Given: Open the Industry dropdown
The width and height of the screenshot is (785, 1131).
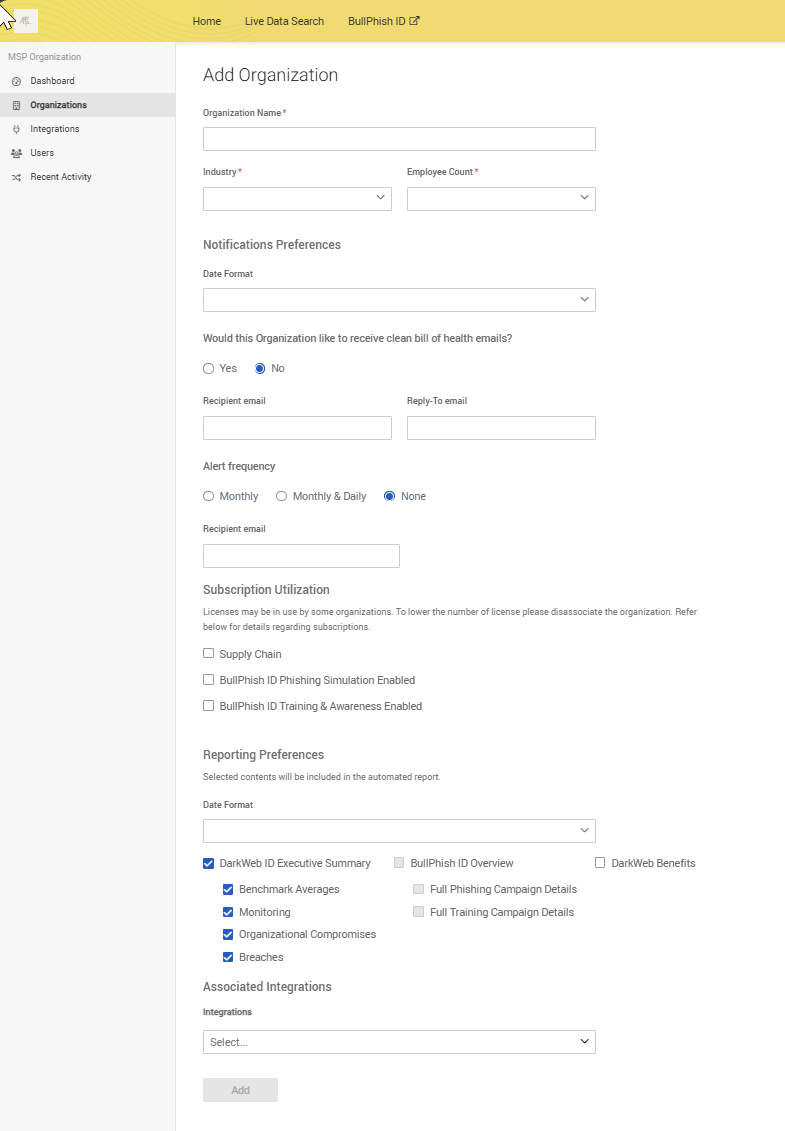Looking at the screenshot, I should pos(297,199).
